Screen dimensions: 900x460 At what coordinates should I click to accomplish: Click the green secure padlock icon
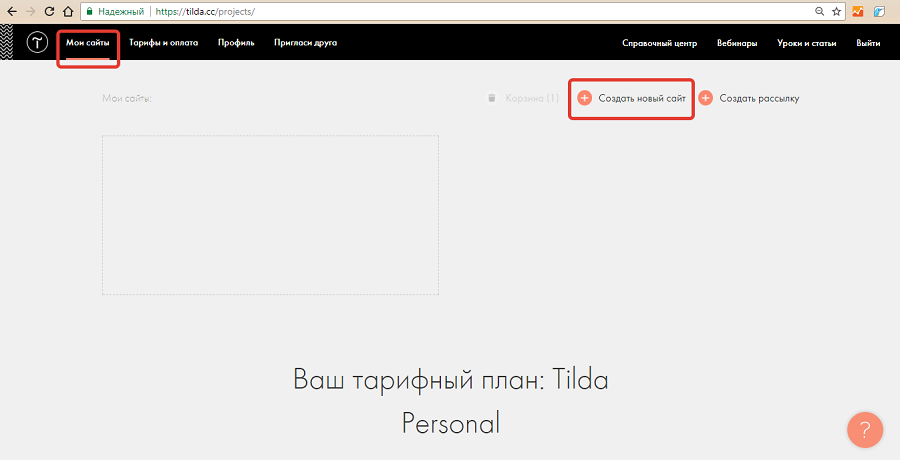(x=89, y=11)
